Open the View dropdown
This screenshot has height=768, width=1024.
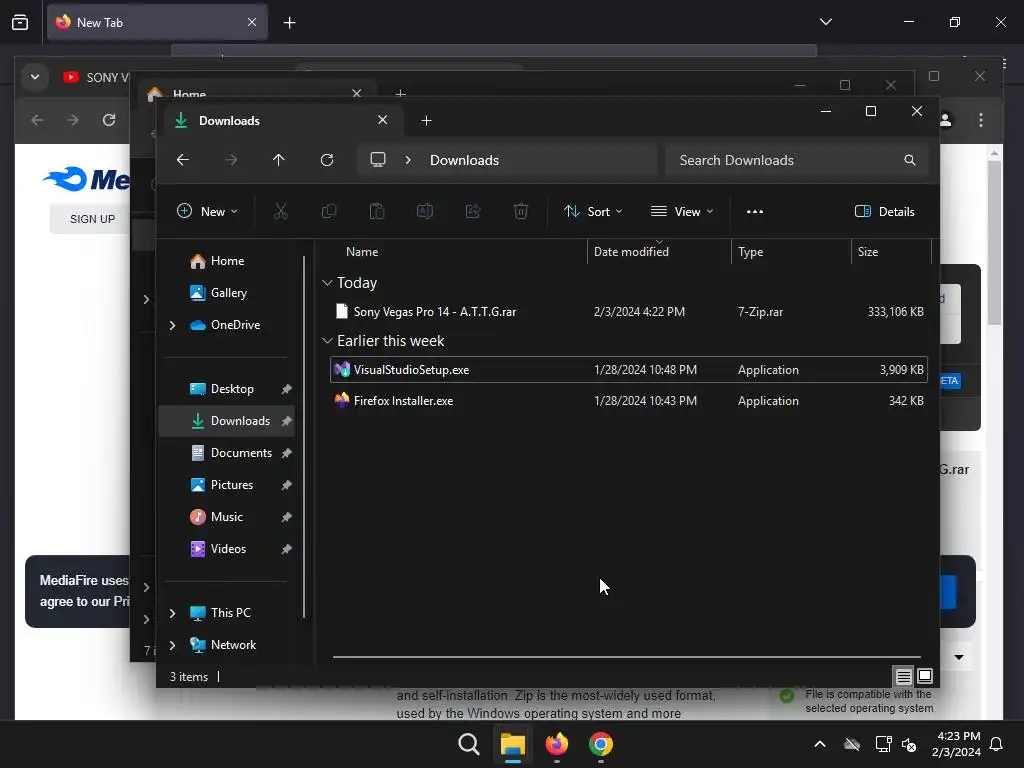pos(682,212)
